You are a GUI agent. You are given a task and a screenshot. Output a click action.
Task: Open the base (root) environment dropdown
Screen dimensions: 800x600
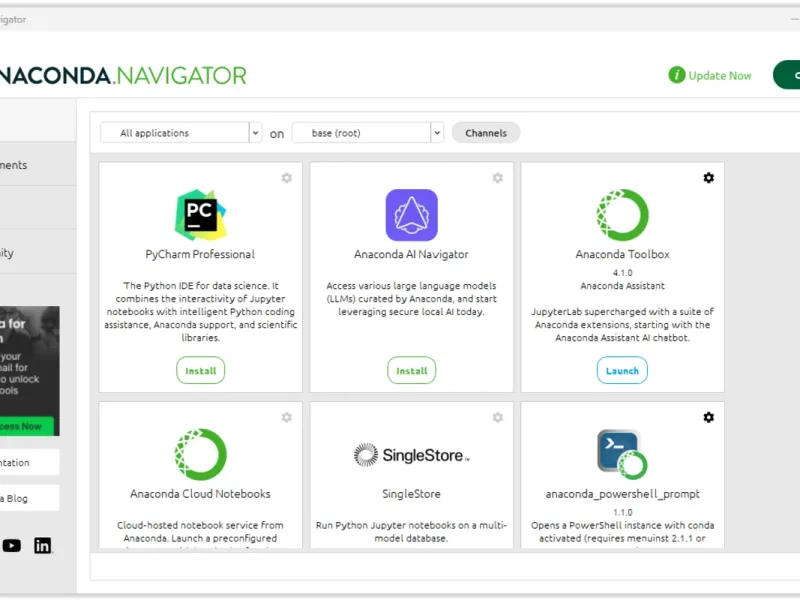coord(367,133)
